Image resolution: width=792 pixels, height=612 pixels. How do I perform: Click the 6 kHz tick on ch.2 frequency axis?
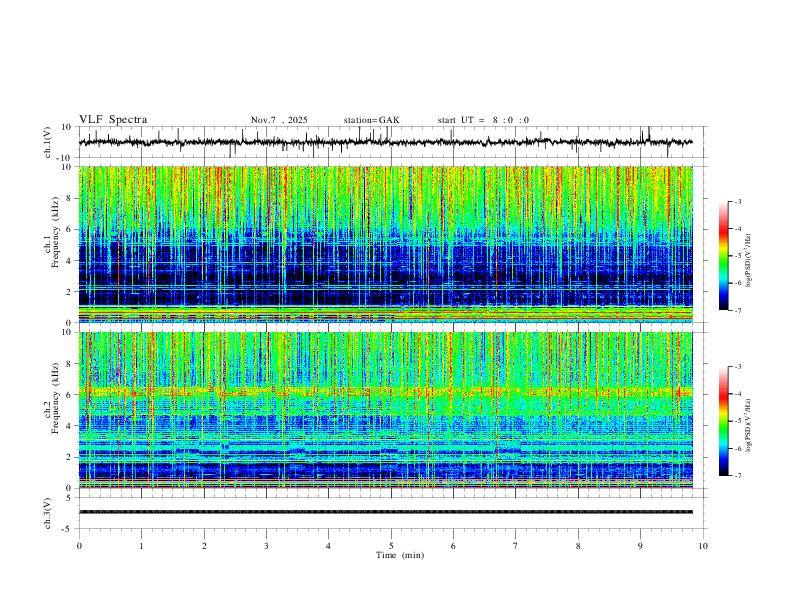pyautogui.click(x=69, y=395)
